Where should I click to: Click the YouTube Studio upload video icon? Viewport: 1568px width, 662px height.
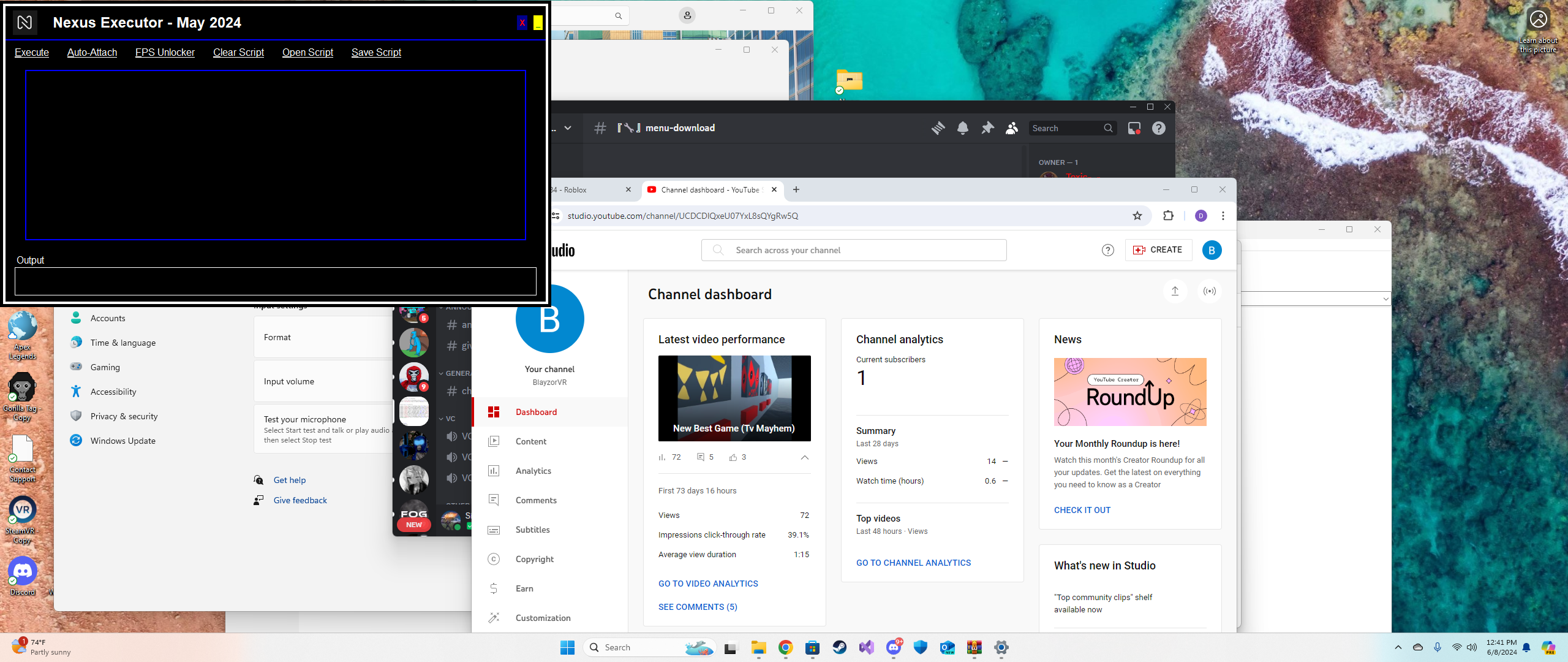click(1175, 291)
